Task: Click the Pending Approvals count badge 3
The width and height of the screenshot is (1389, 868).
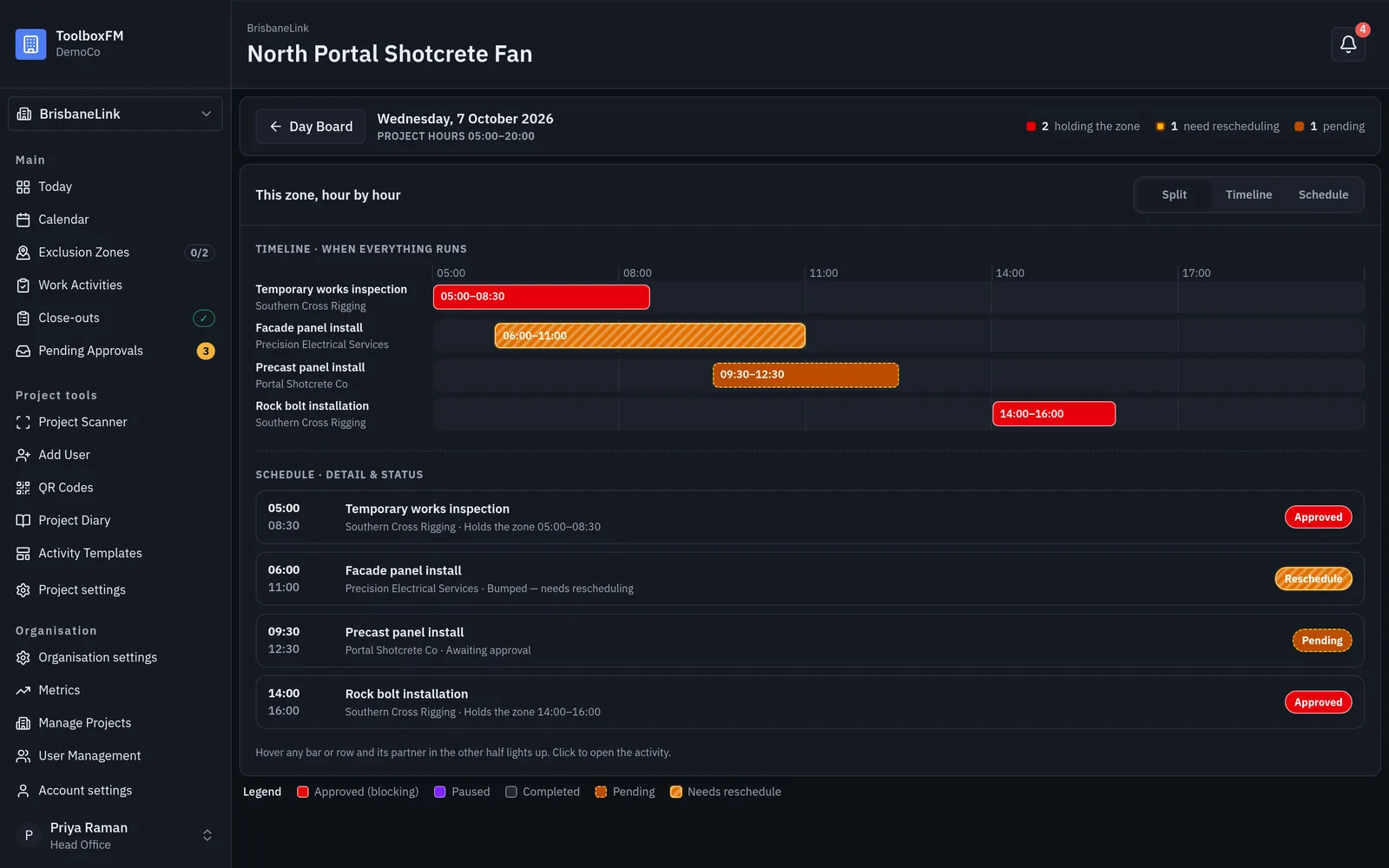Action: (206, 352)
